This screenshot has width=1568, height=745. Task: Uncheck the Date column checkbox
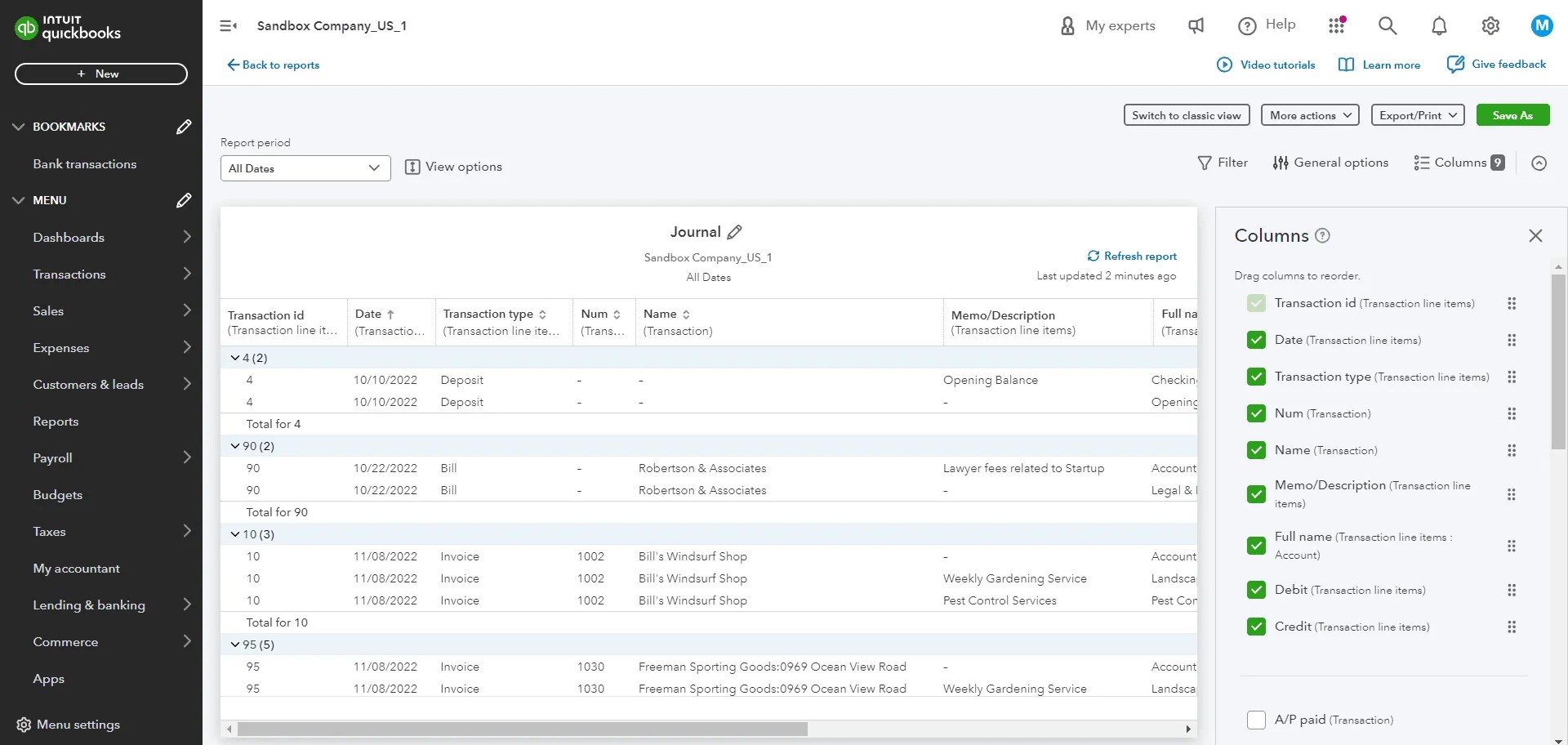(x=1256, y=340)
